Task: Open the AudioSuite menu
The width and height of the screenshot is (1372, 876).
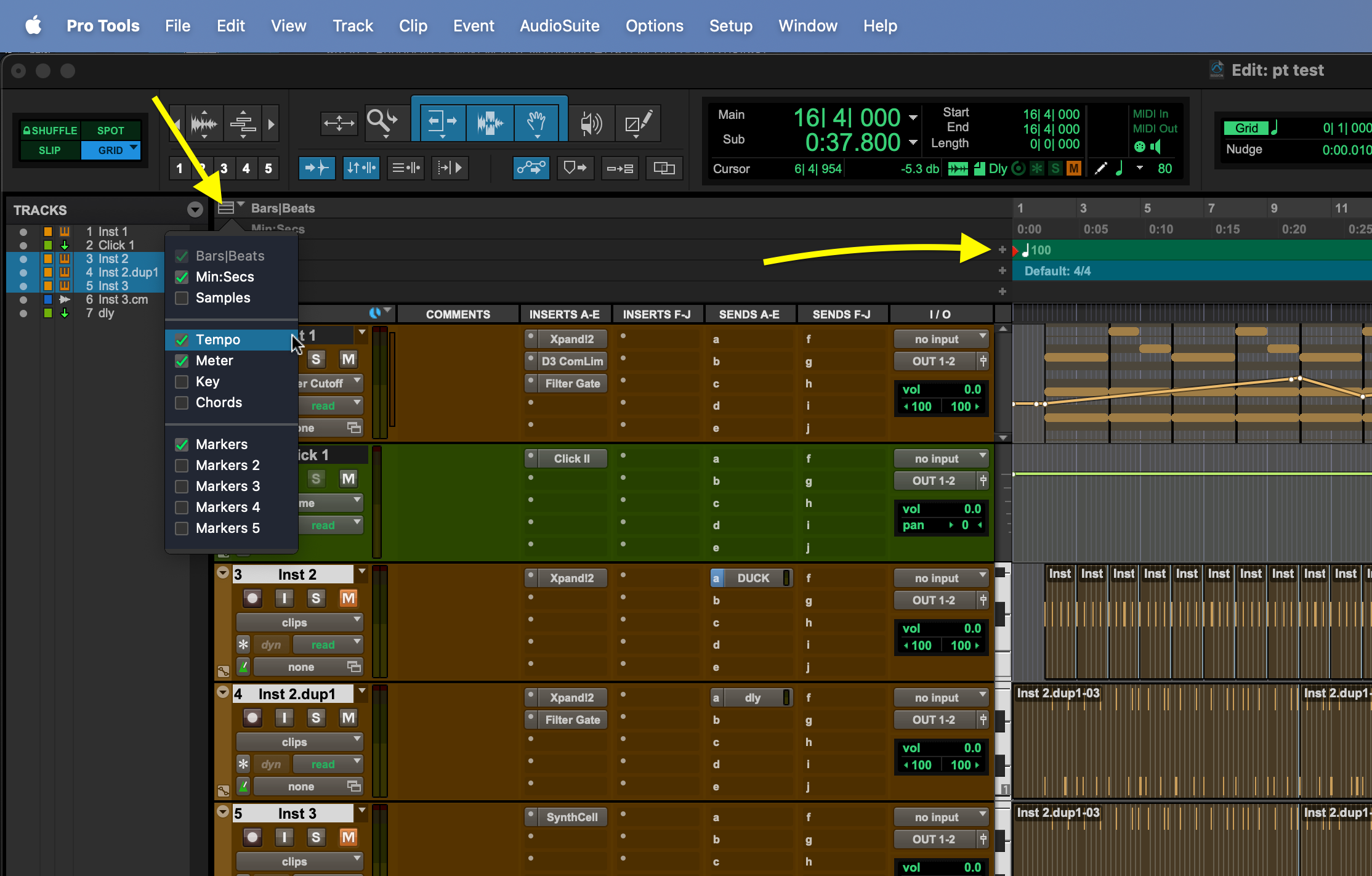Action: 559,26
